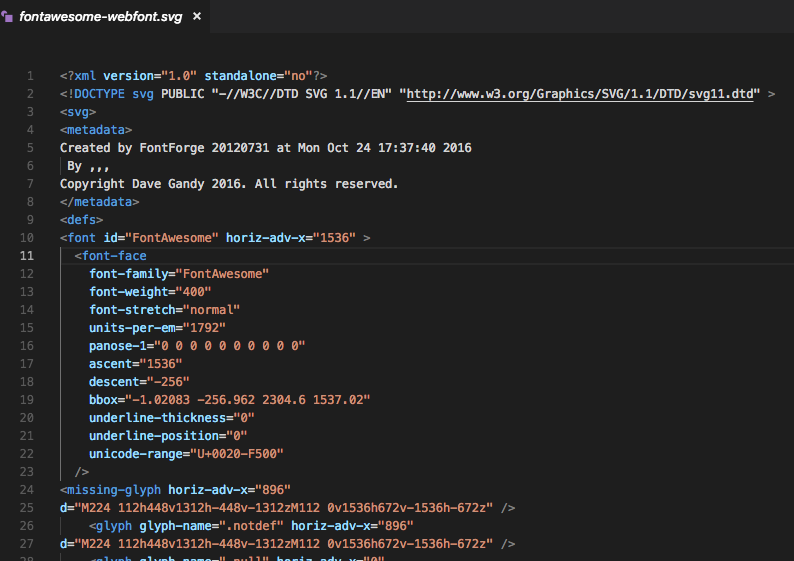The image size is (794, 561).
Task: Place cursor on the defs tag
Action: 81,220
